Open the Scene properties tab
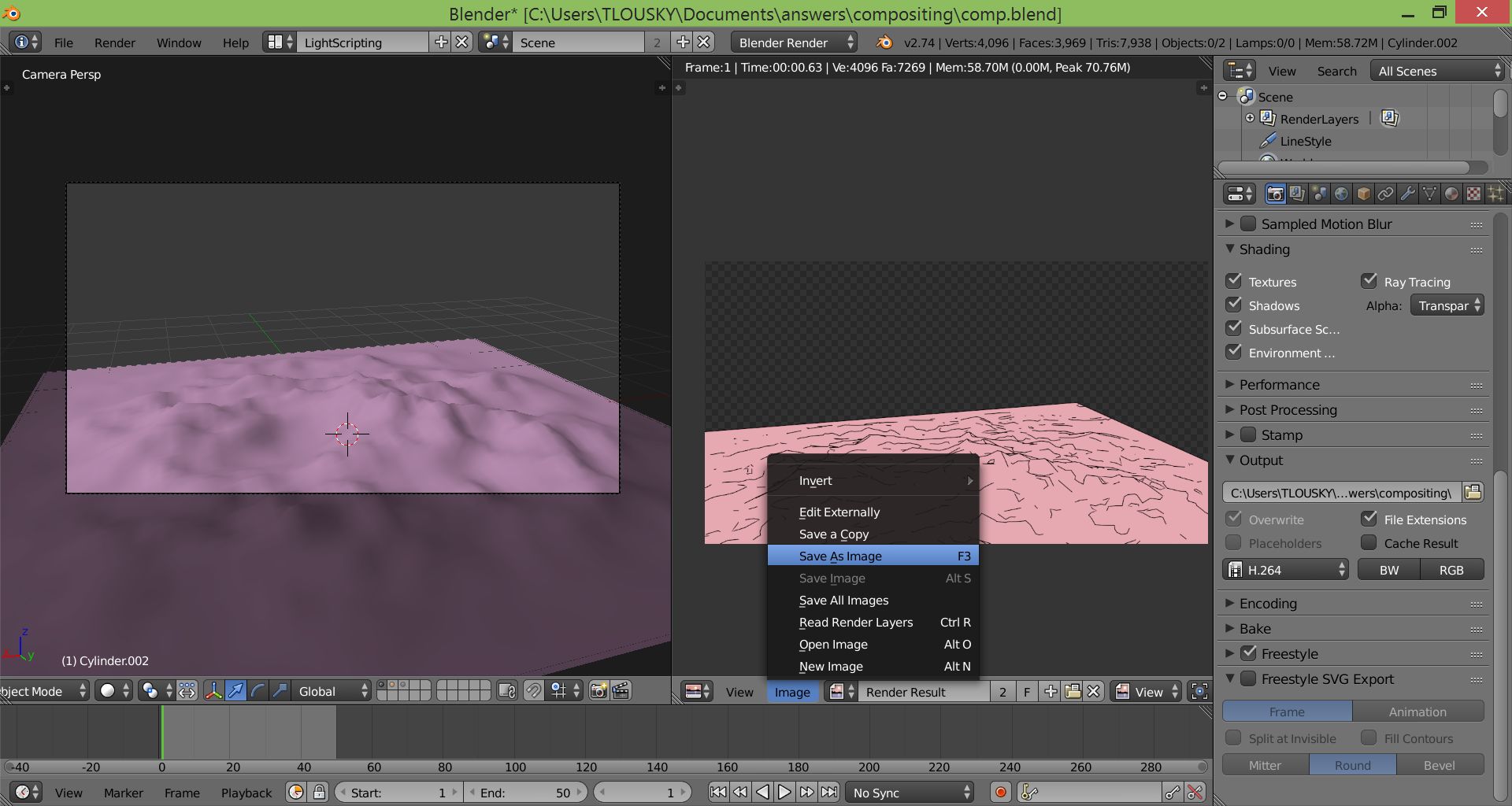The height and width of the screenshot is (806, 1512). point(1319,194)
